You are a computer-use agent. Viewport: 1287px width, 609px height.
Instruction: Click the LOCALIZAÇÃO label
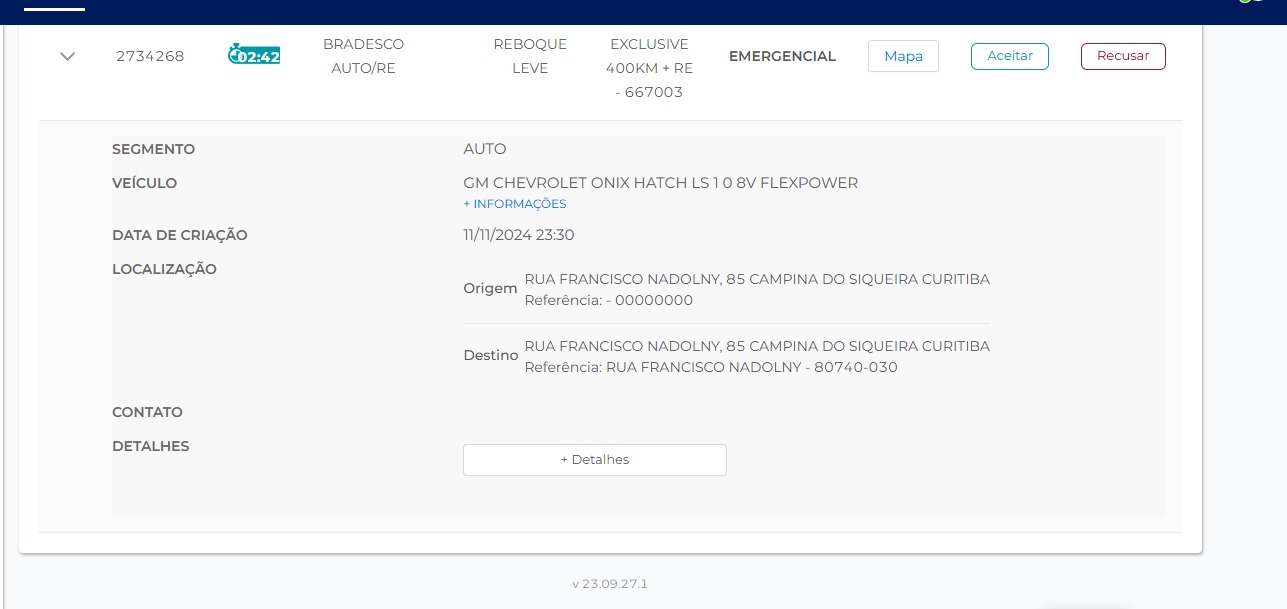click(x=165, y=269)
